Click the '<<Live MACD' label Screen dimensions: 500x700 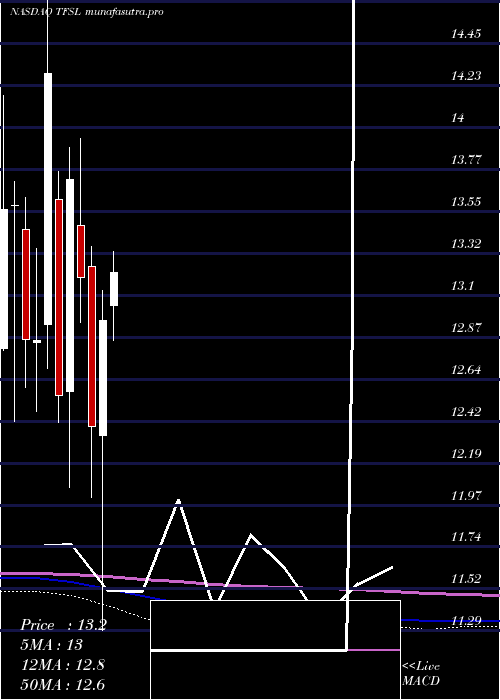pos(421,673)
